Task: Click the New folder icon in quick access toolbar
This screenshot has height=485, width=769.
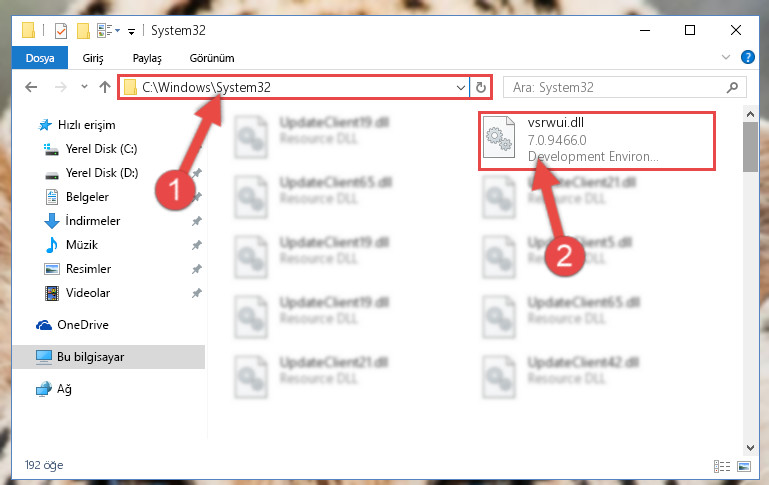Action: click(x=83, y=31)
